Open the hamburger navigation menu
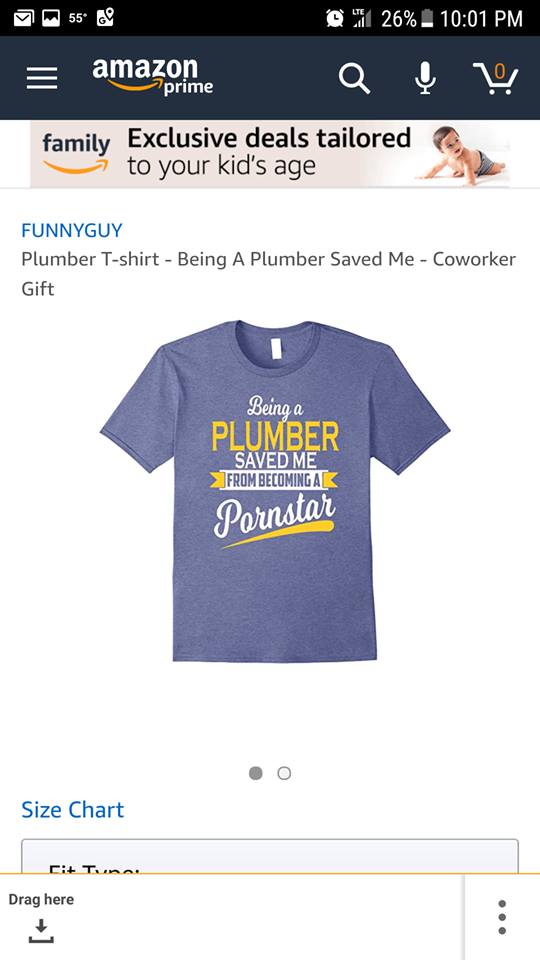The width and height of the screenshot is (540, 960). coord(42,78)
